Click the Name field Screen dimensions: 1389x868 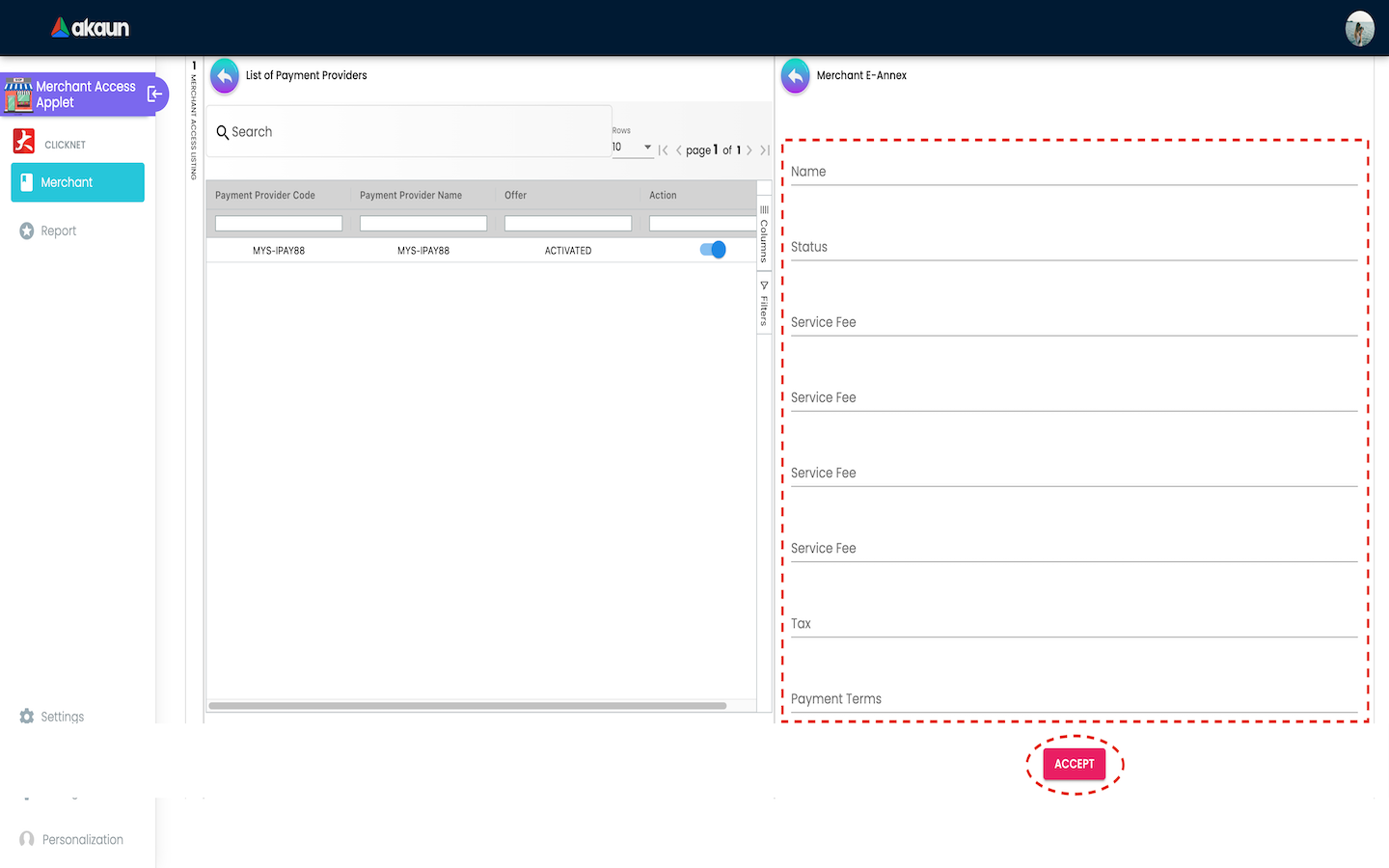coord(1074,172)
